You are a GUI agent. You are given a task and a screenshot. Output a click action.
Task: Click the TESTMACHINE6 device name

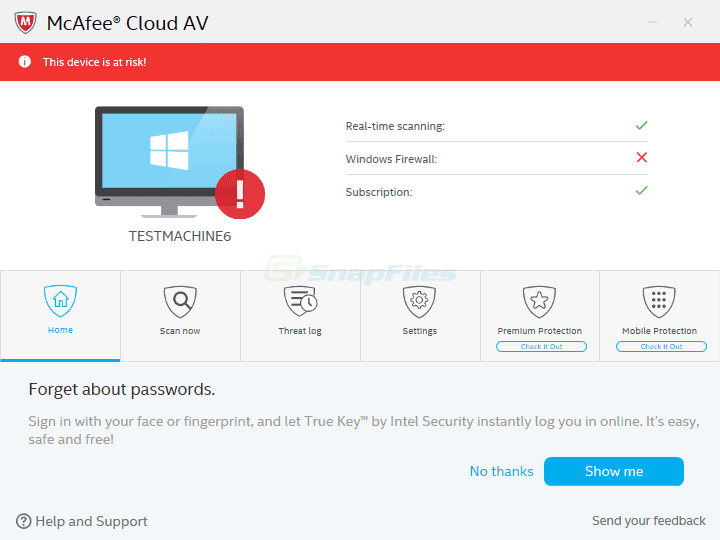click(x=180, y=236)
